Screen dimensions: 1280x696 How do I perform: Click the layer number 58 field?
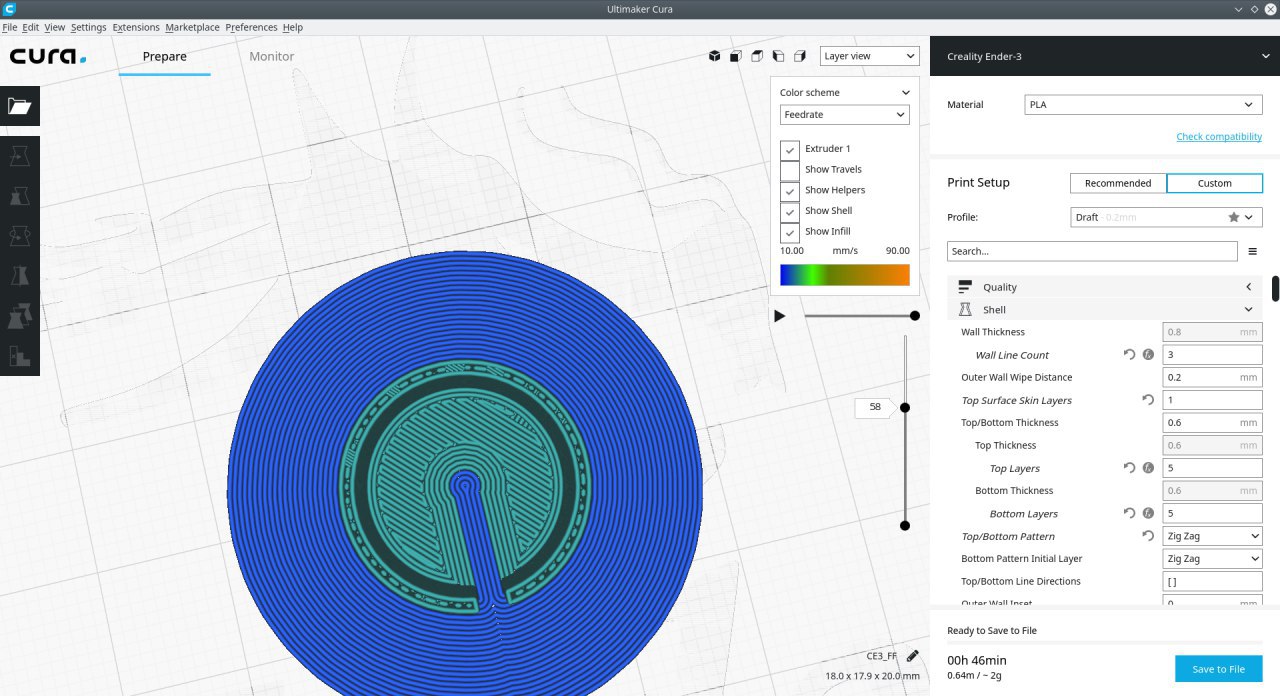coord(875,407)
